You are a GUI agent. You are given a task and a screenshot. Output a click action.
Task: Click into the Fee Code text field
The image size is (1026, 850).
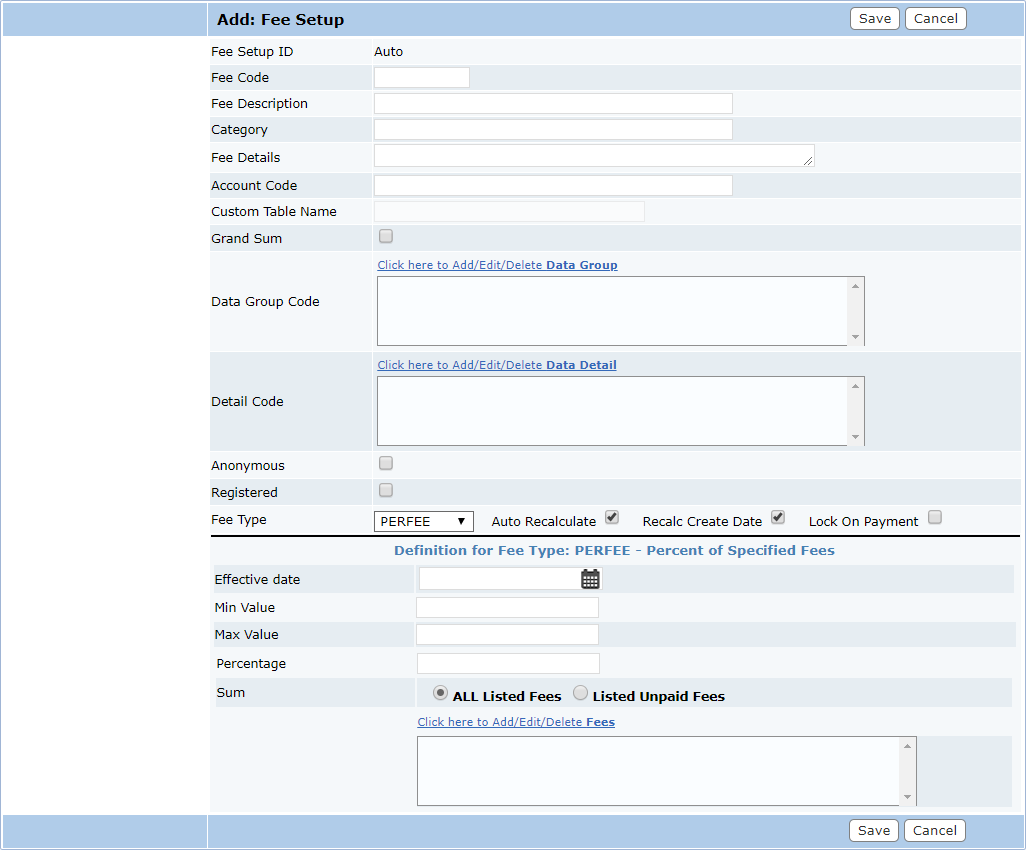pyautogui.click(x=421, y=78)
